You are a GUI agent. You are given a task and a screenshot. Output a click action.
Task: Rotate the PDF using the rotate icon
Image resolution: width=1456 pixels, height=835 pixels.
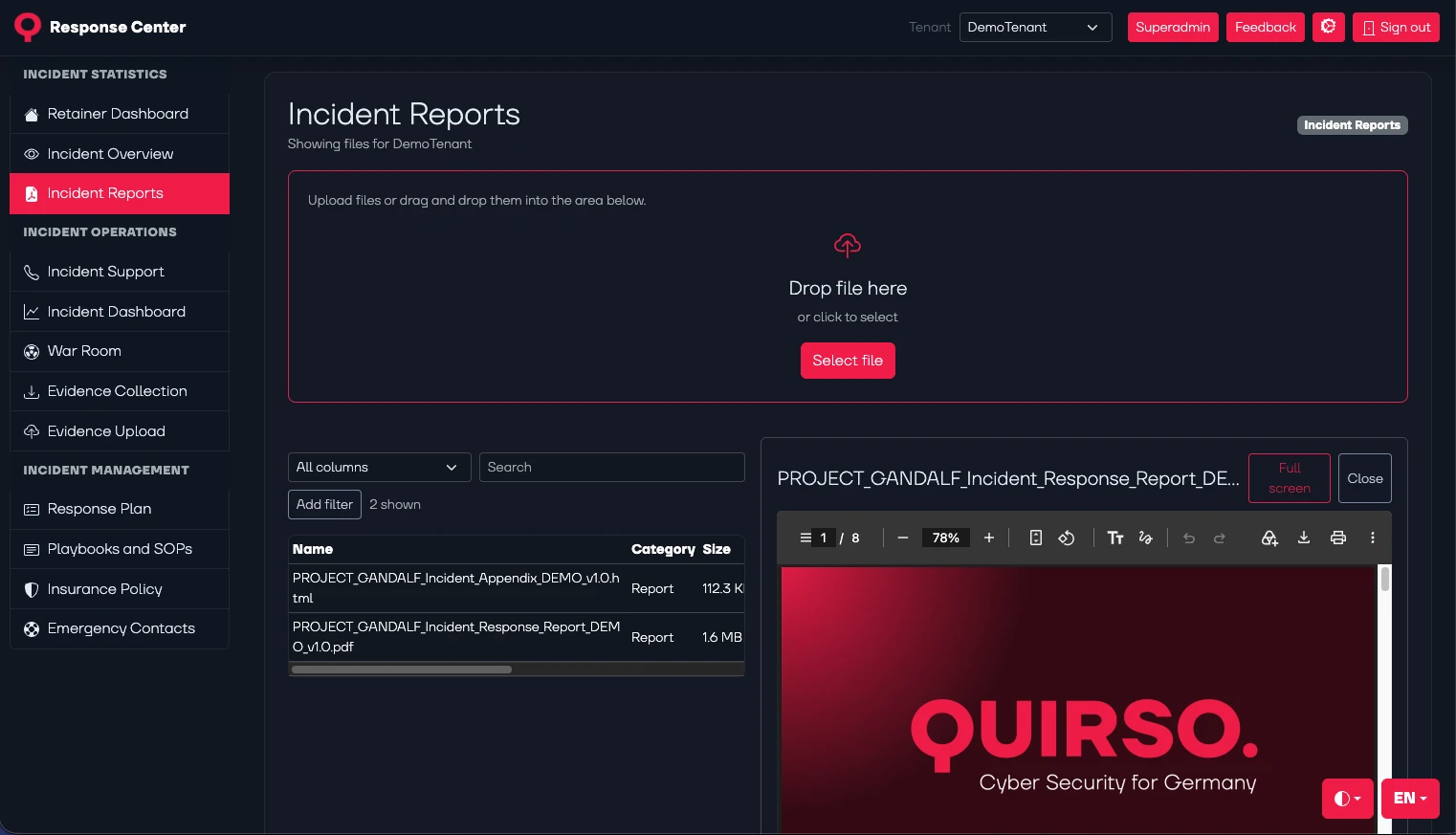point(1067,538)
